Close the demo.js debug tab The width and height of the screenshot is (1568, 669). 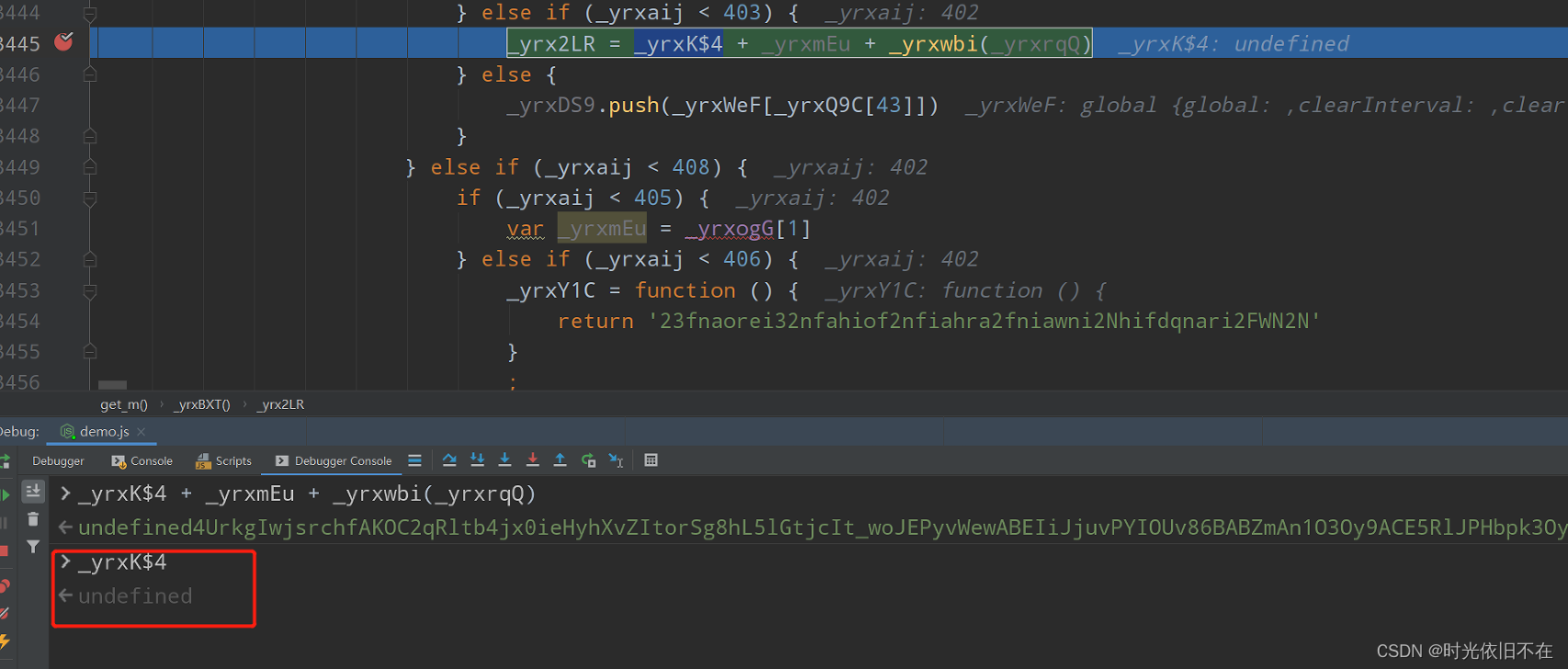click(142, 432)
